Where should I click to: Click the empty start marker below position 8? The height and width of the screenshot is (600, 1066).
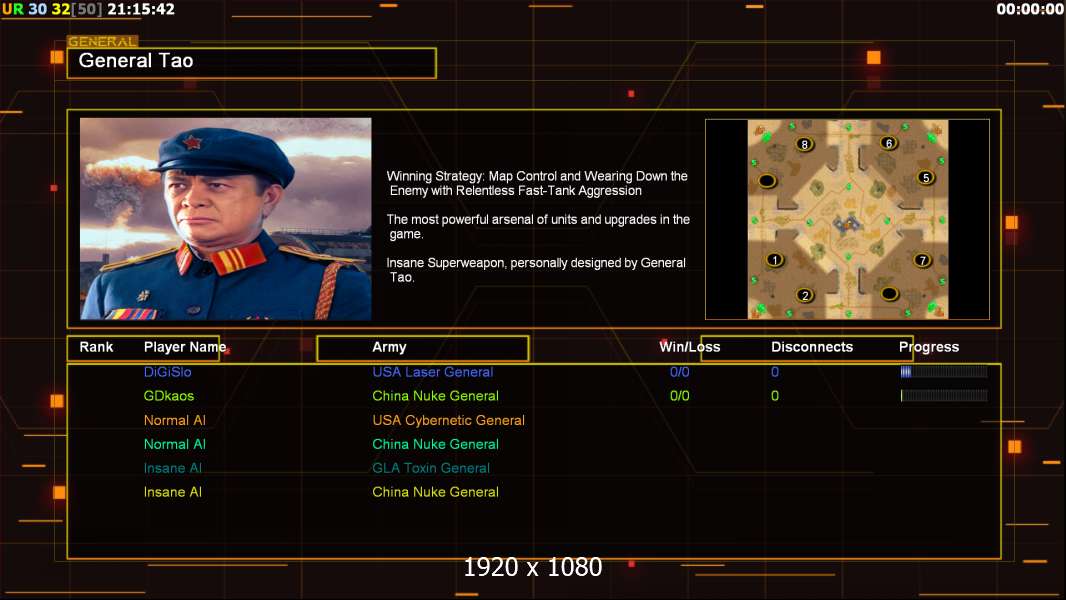[x=767, y=181]
